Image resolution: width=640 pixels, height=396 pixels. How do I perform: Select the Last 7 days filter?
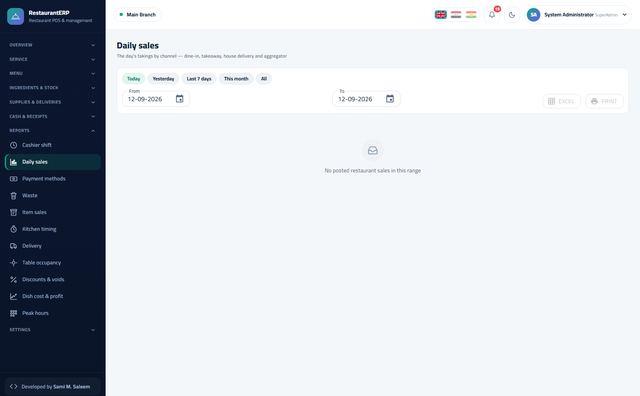point(199,79)
